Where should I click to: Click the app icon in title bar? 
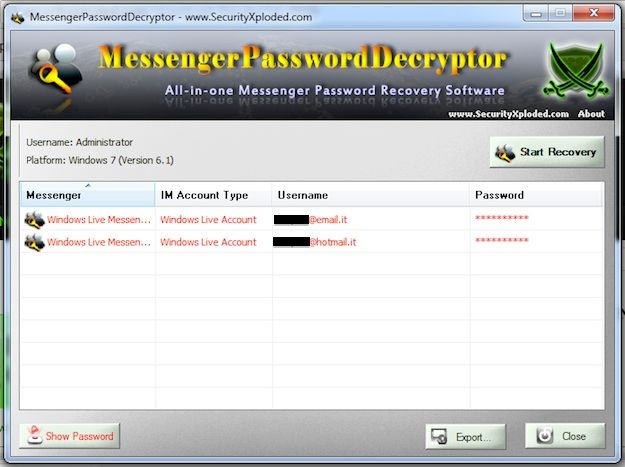point(18,18)
